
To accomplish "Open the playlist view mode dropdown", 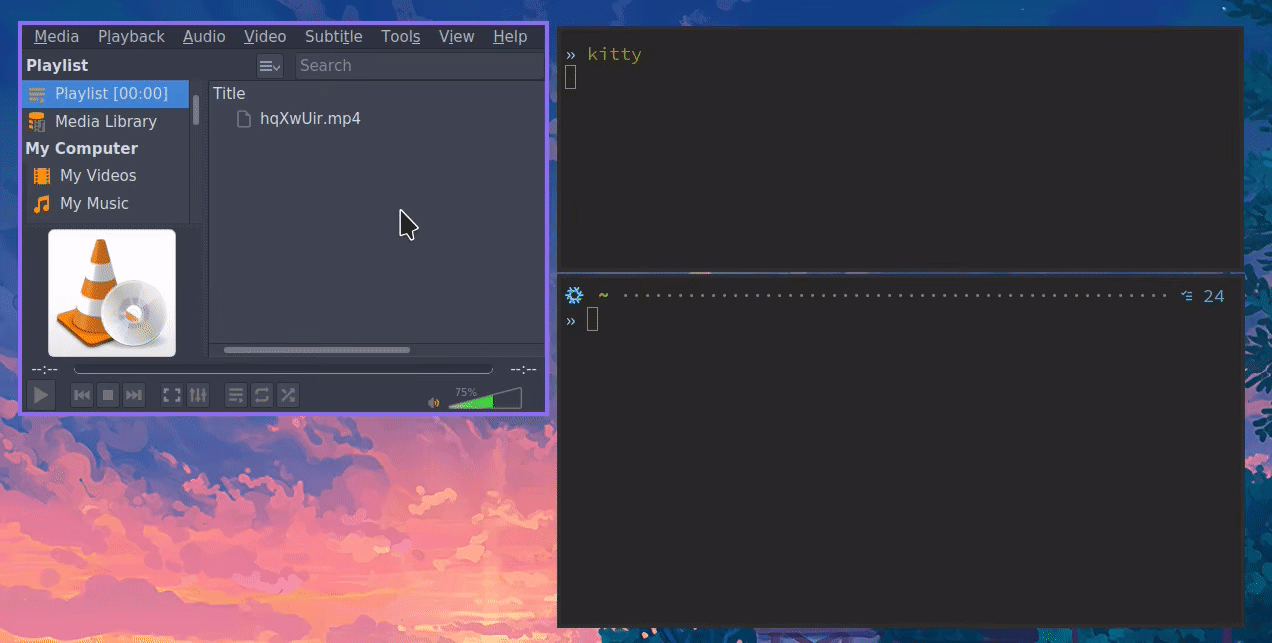I will click(270, 66).
